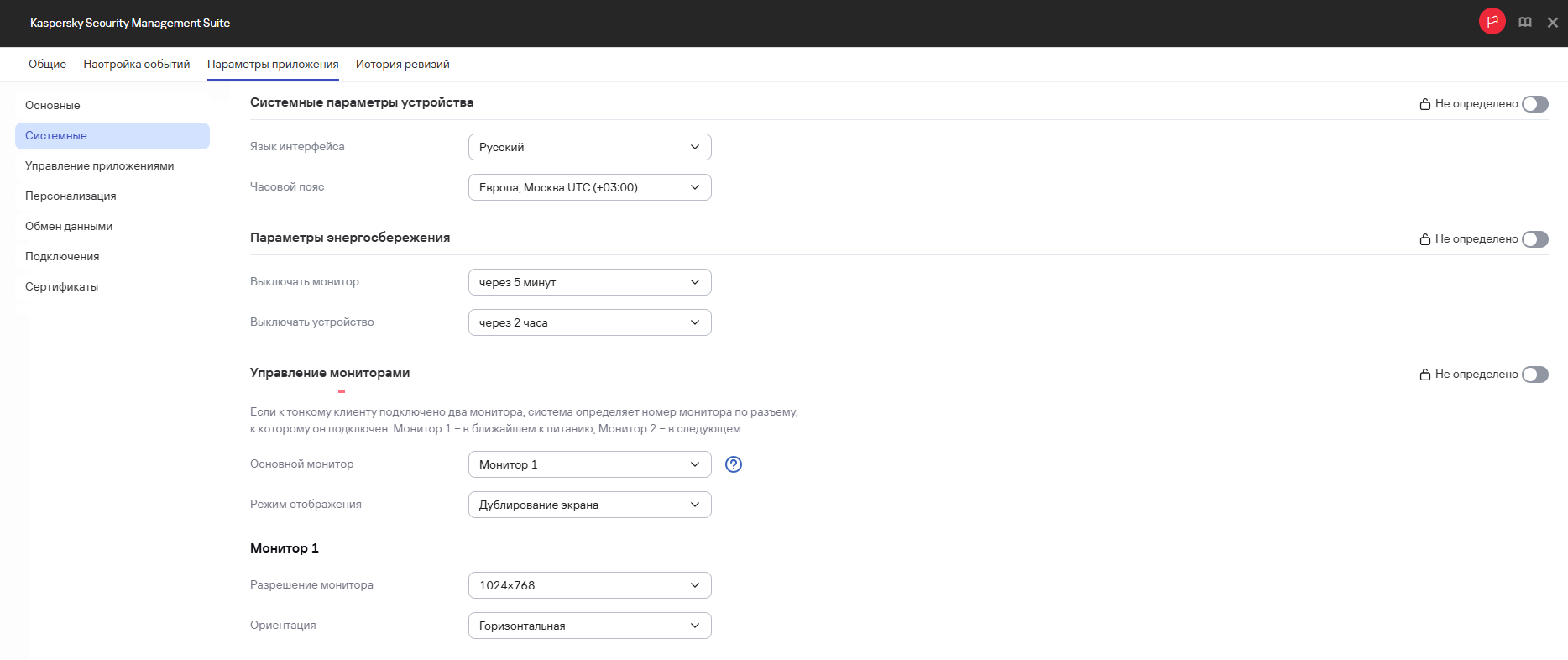Click lock icon in Параметры энергосбережения section
Screen dimensions: 1568x660
(x=1424, y=239)
